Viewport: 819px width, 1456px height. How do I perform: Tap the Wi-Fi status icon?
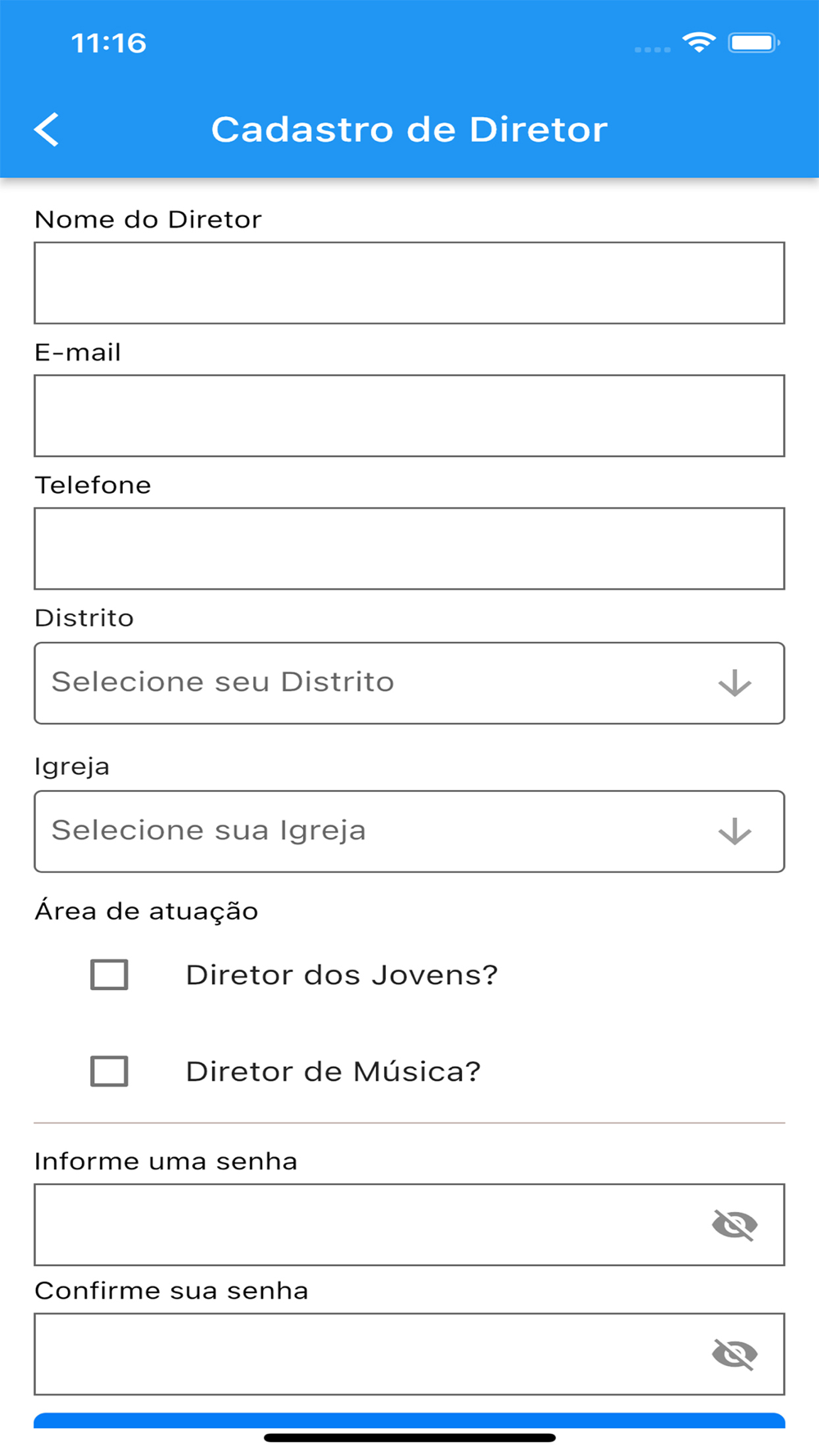[x=699, y=43]
